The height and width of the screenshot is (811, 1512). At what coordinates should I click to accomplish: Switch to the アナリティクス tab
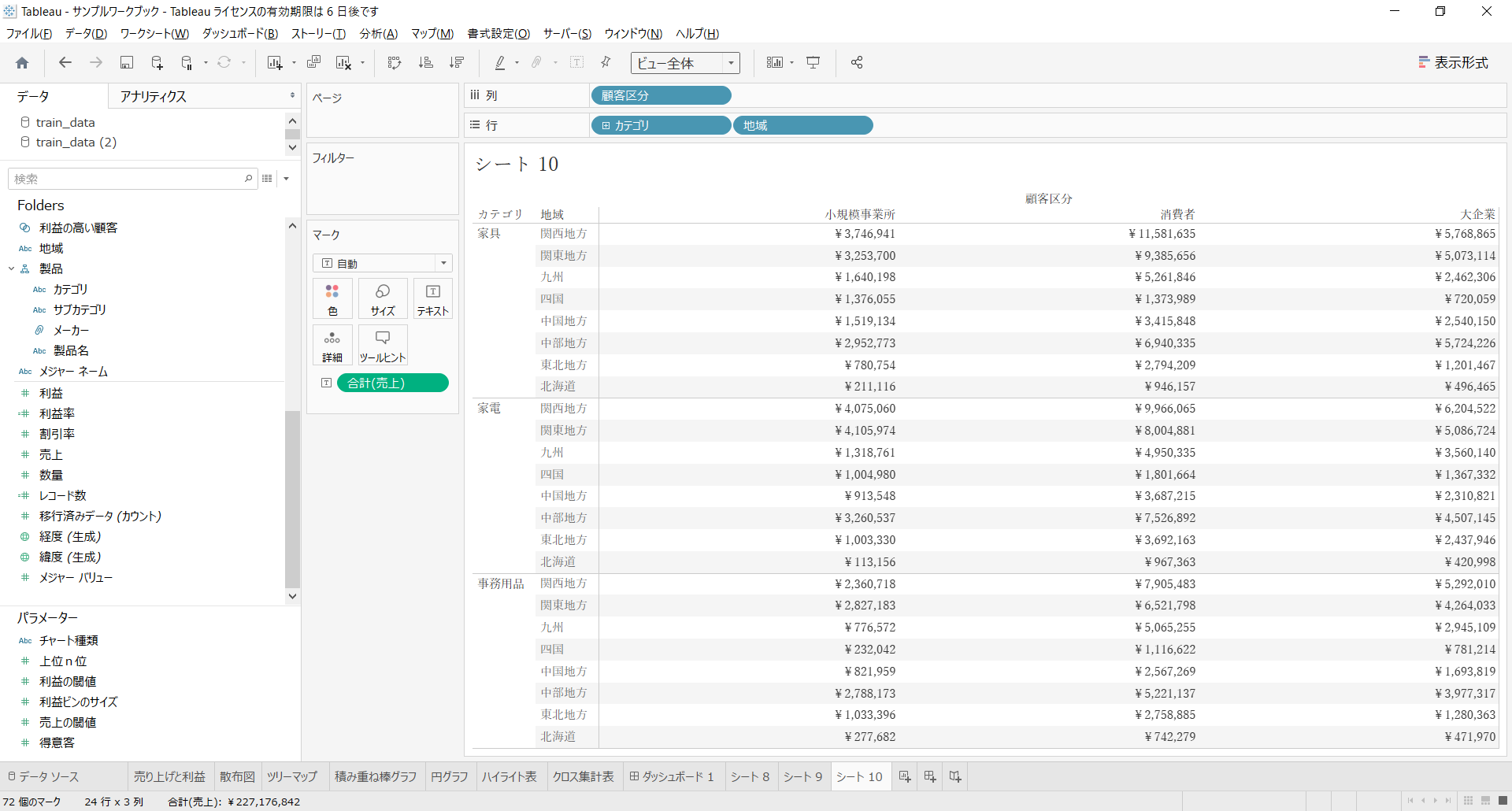154,96
